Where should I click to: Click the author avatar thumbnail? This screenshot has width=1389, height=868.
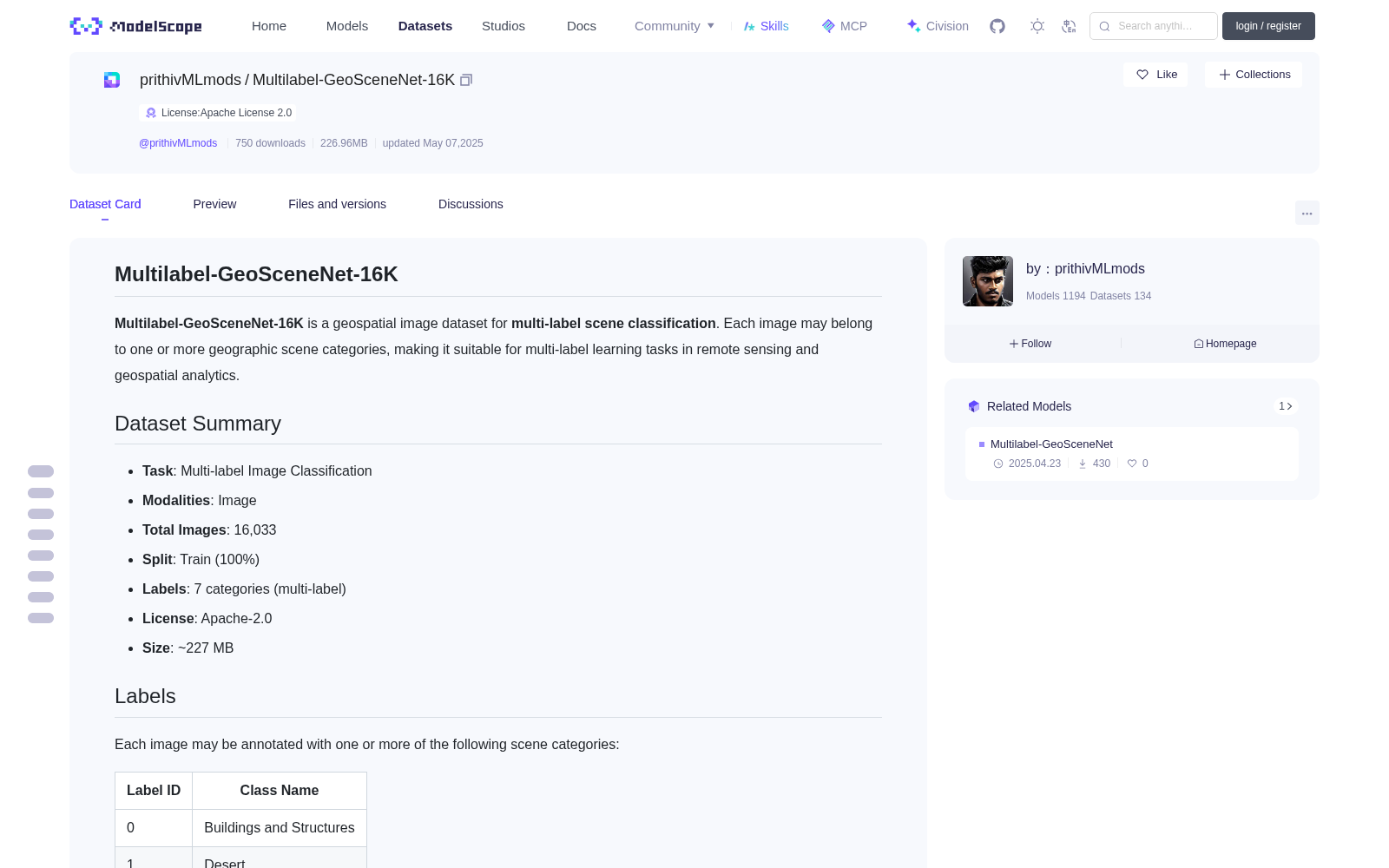(988, 281)
